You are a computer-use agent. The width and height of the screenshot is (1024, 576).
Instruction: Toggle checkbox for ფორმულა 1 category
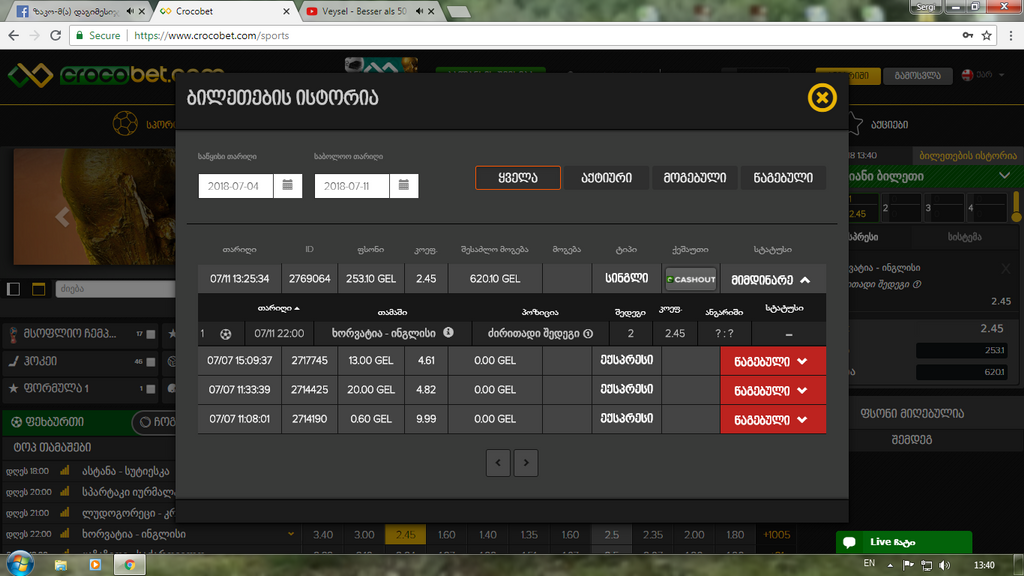pos(151,389)
